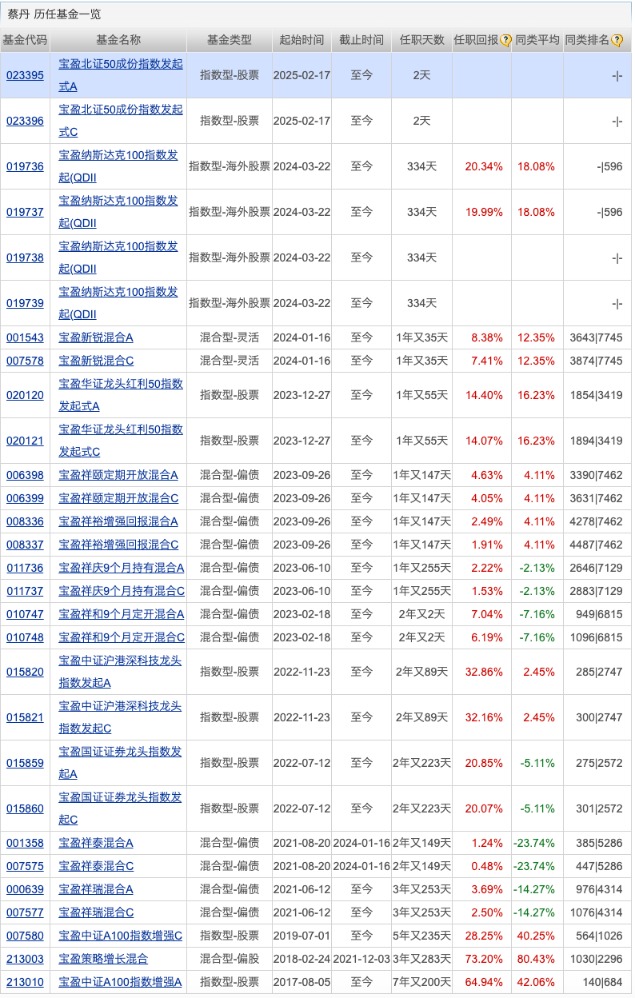Open fund code link 213003
Image resolution: width=635 pixels, height=998 pixels.
click(x=25, y=959)
